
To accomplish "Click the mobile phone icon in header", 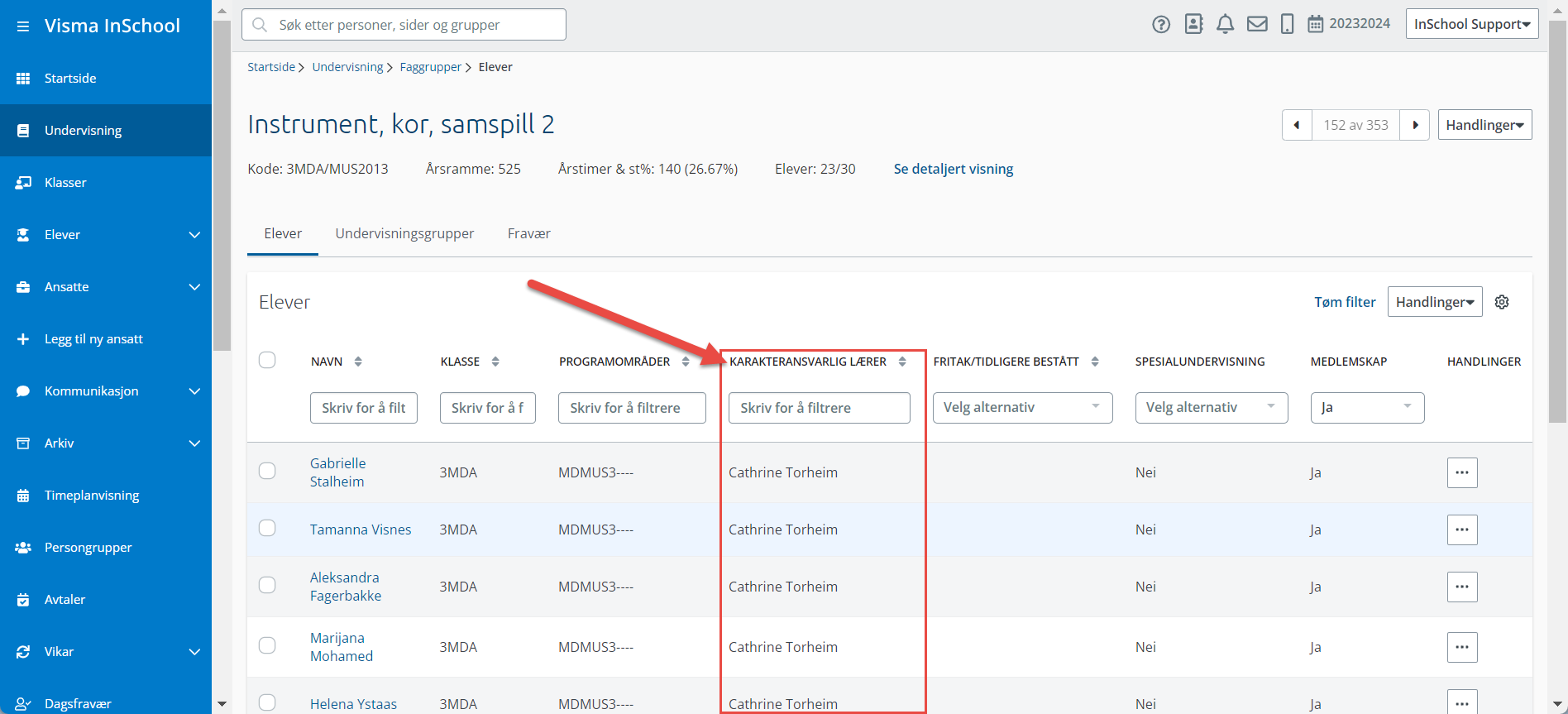I will point(1287,24).
